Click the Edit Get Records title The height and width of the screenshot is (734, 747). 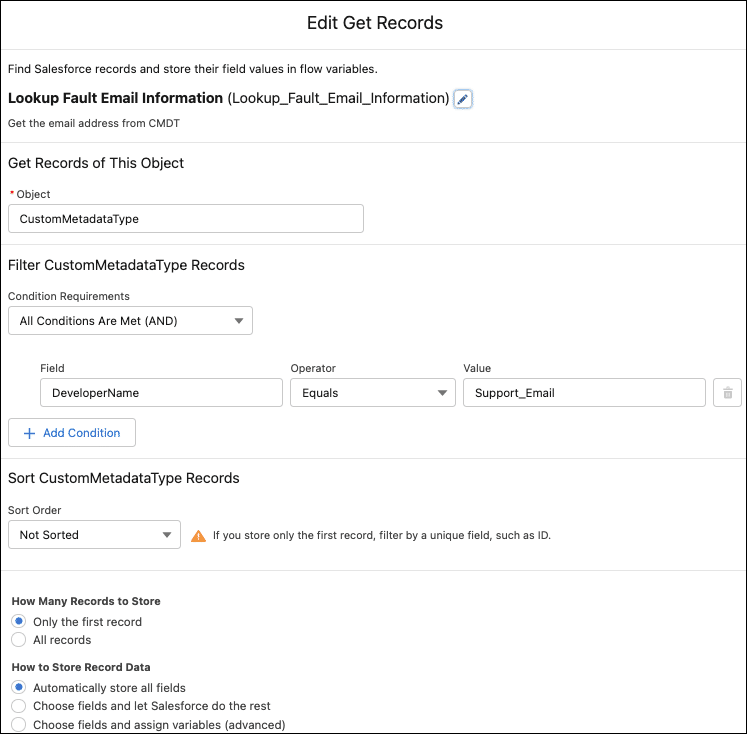point(374,23)
